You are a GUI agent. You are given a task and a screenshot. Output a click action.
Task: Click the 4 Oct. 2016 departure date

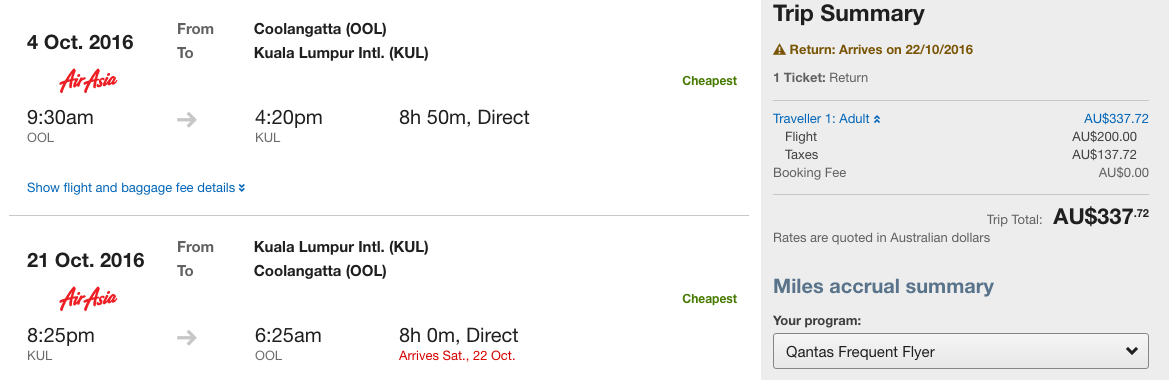(x=81, y=42)
